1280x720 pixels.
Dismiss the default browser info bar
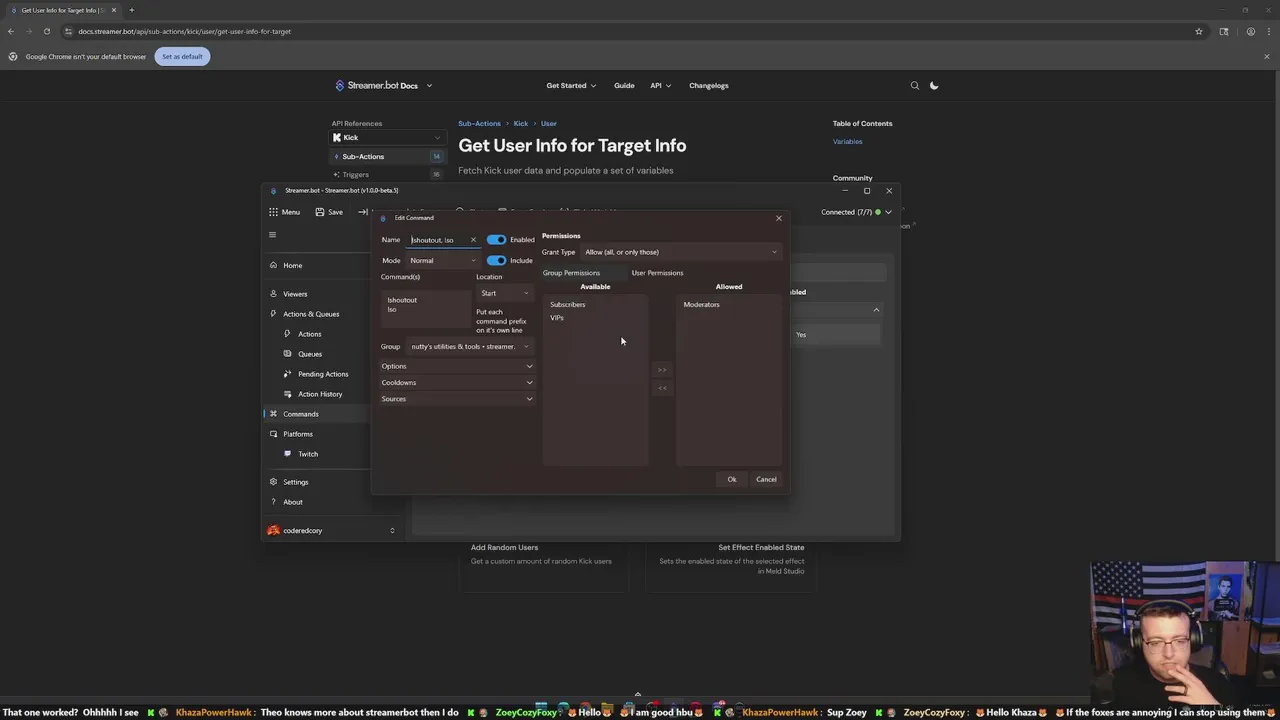tap(1266, 56)
